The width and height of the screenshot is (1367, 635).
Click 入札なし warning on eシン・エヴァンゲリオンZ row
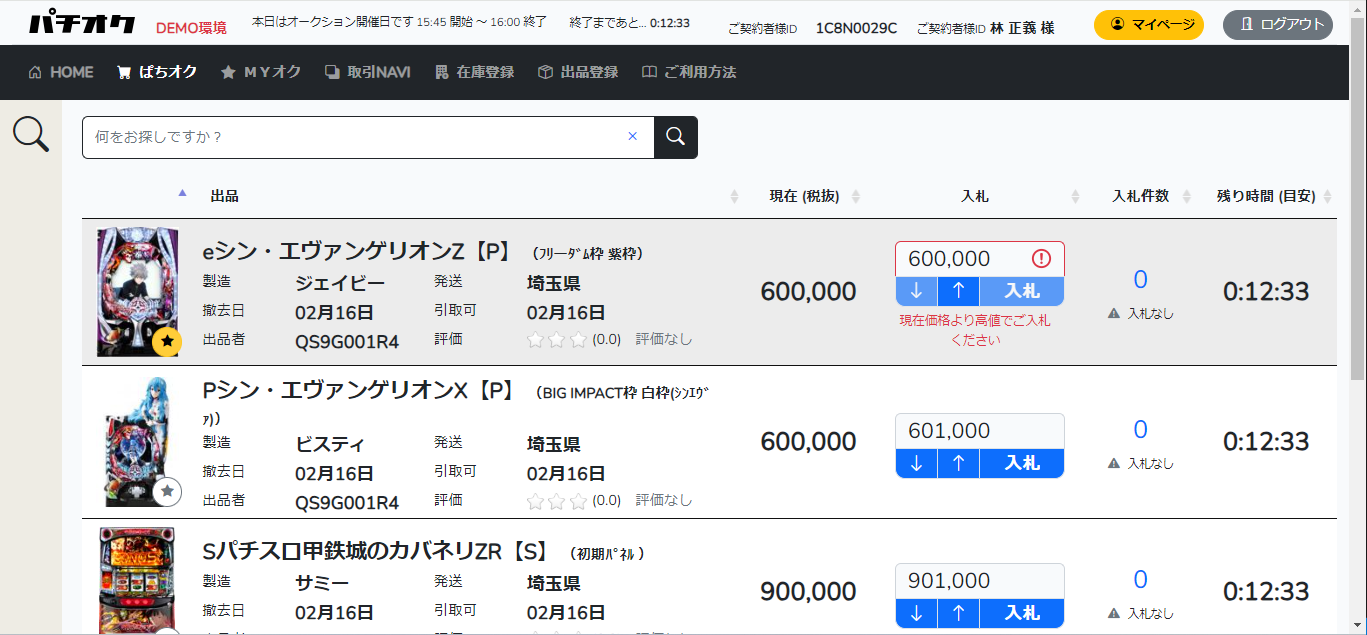[1141, 313]
